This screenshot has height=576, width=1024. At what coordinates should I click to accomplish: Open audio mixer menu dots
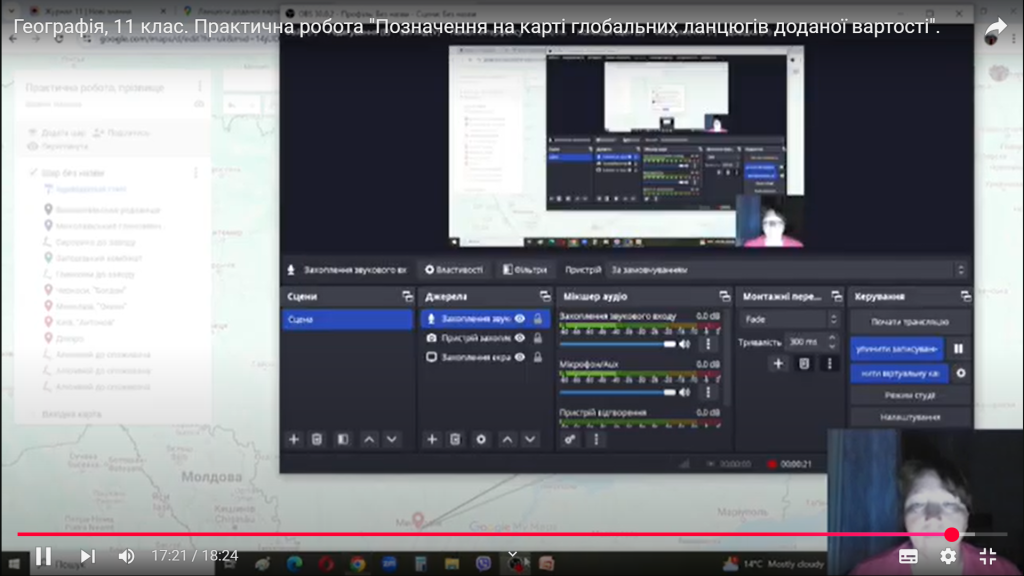(596, 440)
